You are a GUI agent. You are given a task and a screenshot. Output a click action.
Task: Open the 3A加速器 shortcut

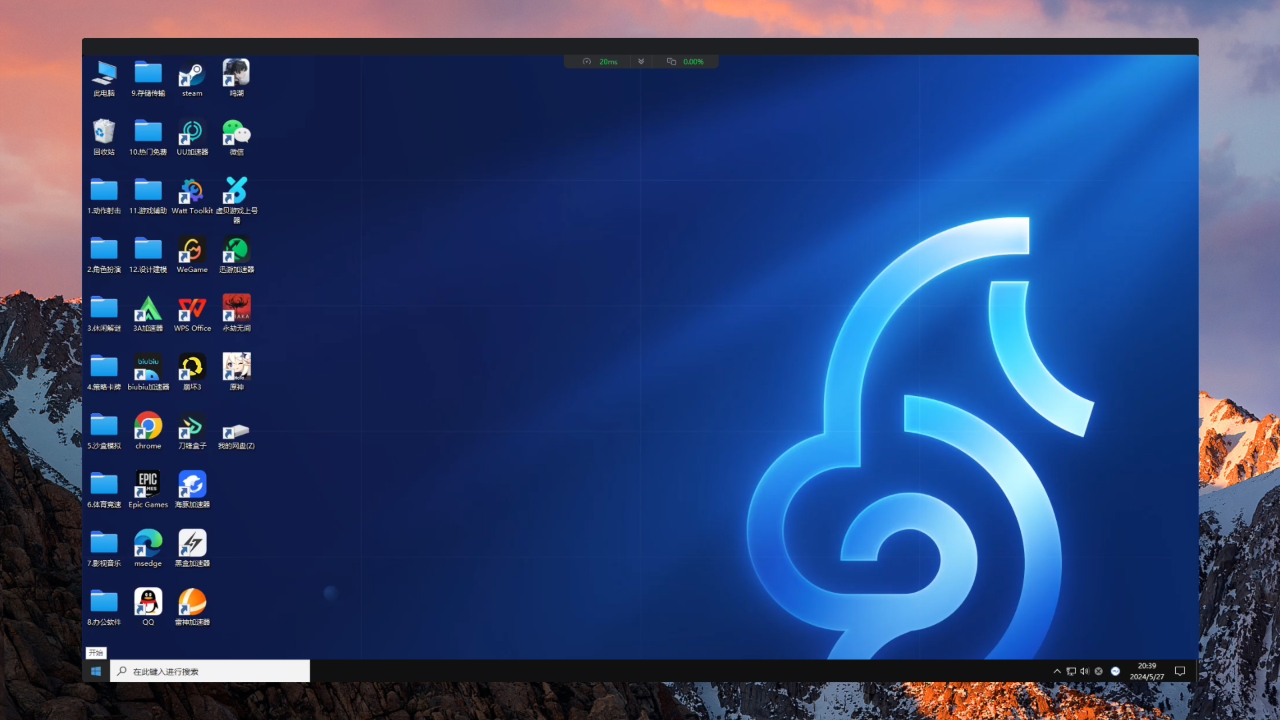point(148,314)
